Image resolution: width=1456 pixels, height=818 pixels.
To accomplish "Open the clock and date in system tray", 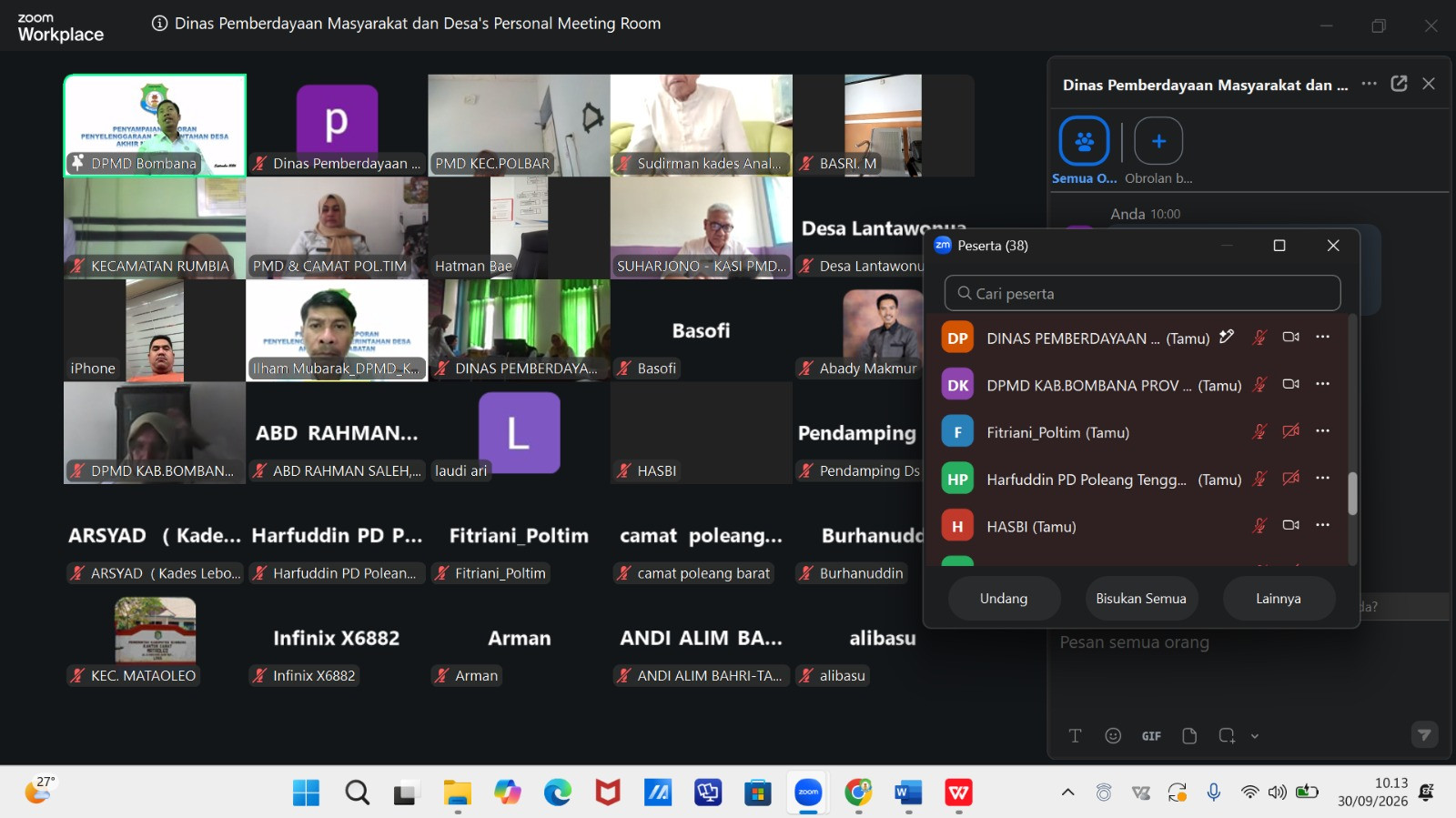I will 1372,793.
